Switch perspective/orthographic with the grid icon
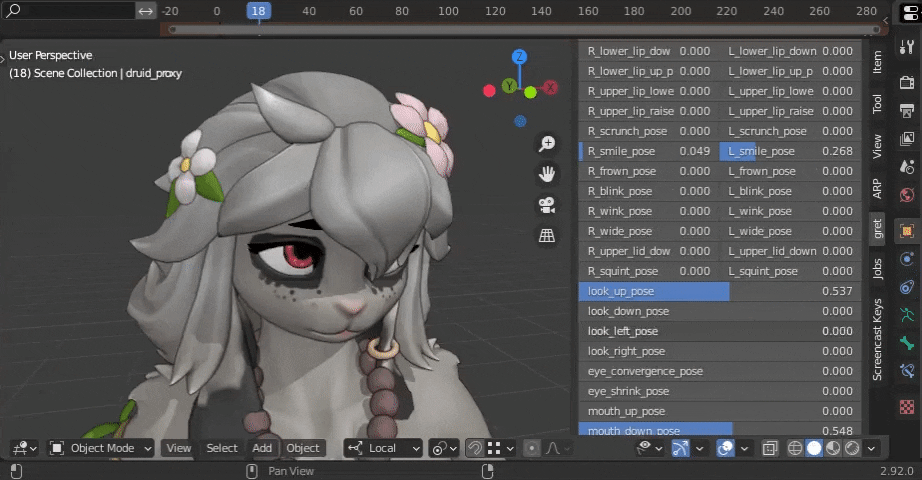The width and height of the screenshot is (922, 480). pos(547,236)
